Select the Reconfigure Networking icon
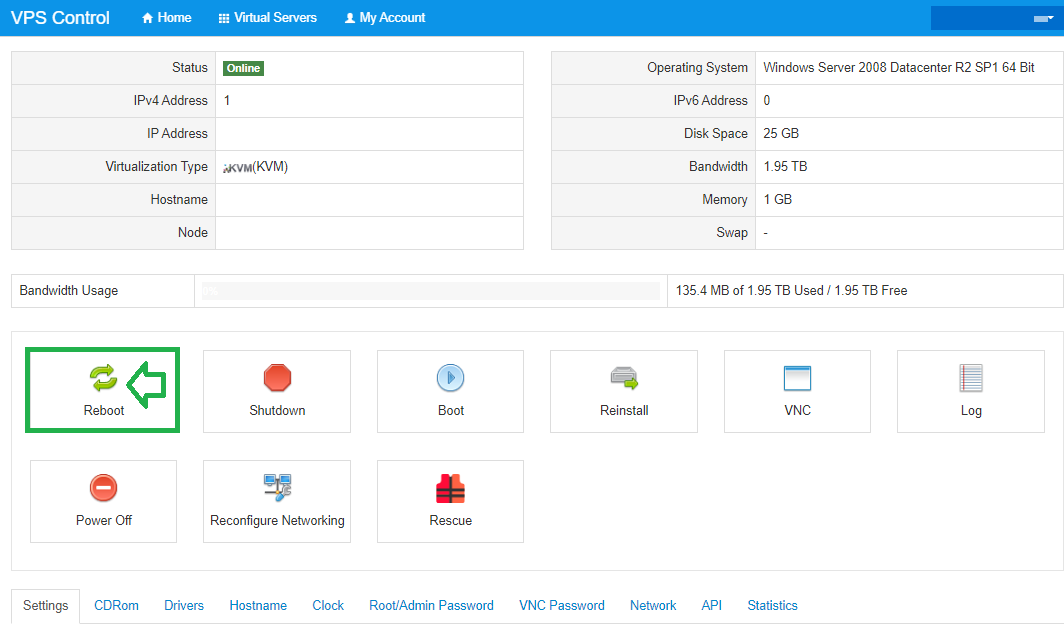Screen dimensions: 1064x632 (277, 488)
